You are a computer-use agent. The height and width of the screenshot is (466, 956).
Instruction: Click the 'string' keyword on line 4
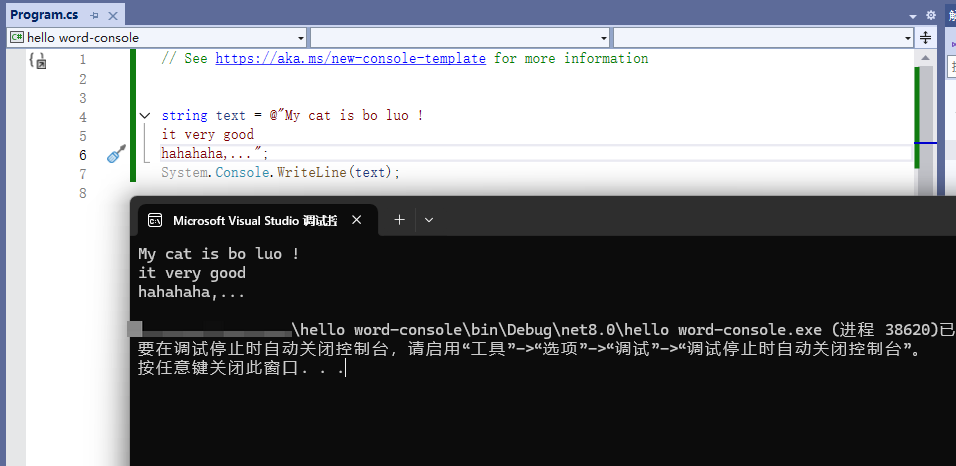click(x=185, y=115)
